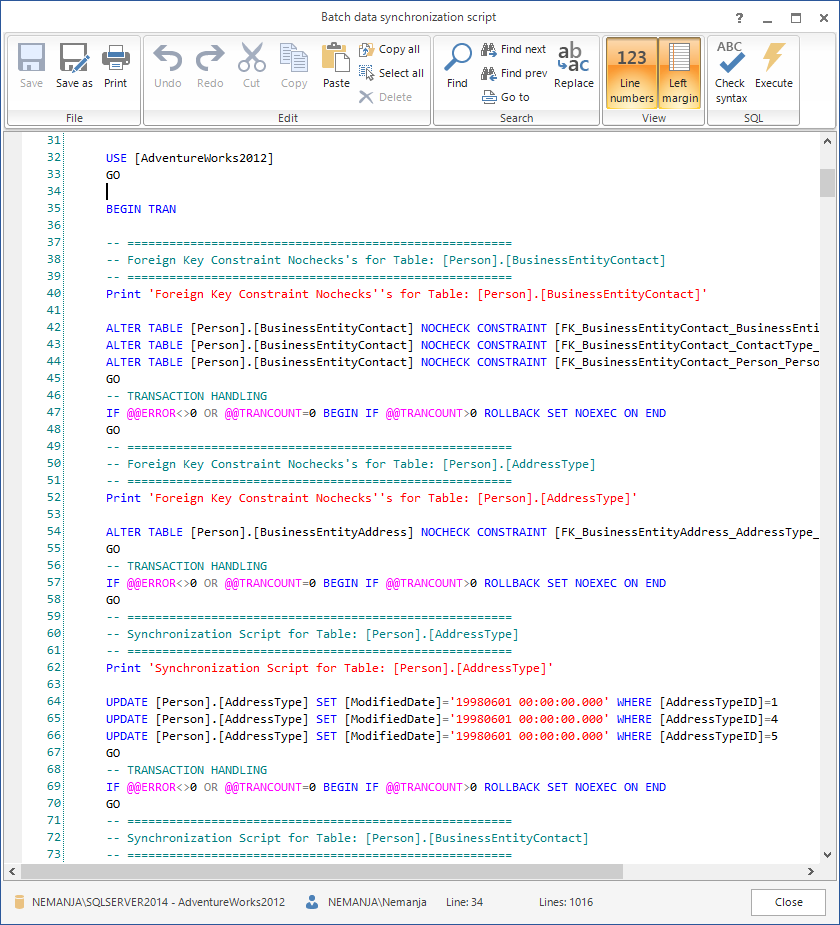Redo the last action
The image size is (840, 925).
(210, 65)
